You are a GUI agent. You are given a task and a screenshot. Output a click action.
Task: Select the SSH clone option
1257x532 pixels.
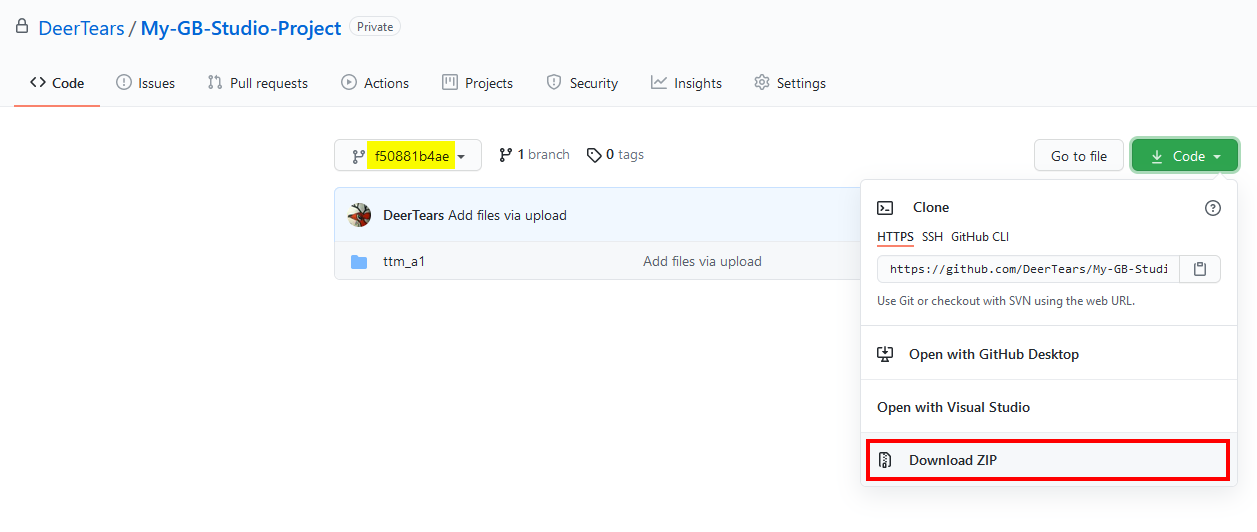pyautogui.click(x=932, y=237)
